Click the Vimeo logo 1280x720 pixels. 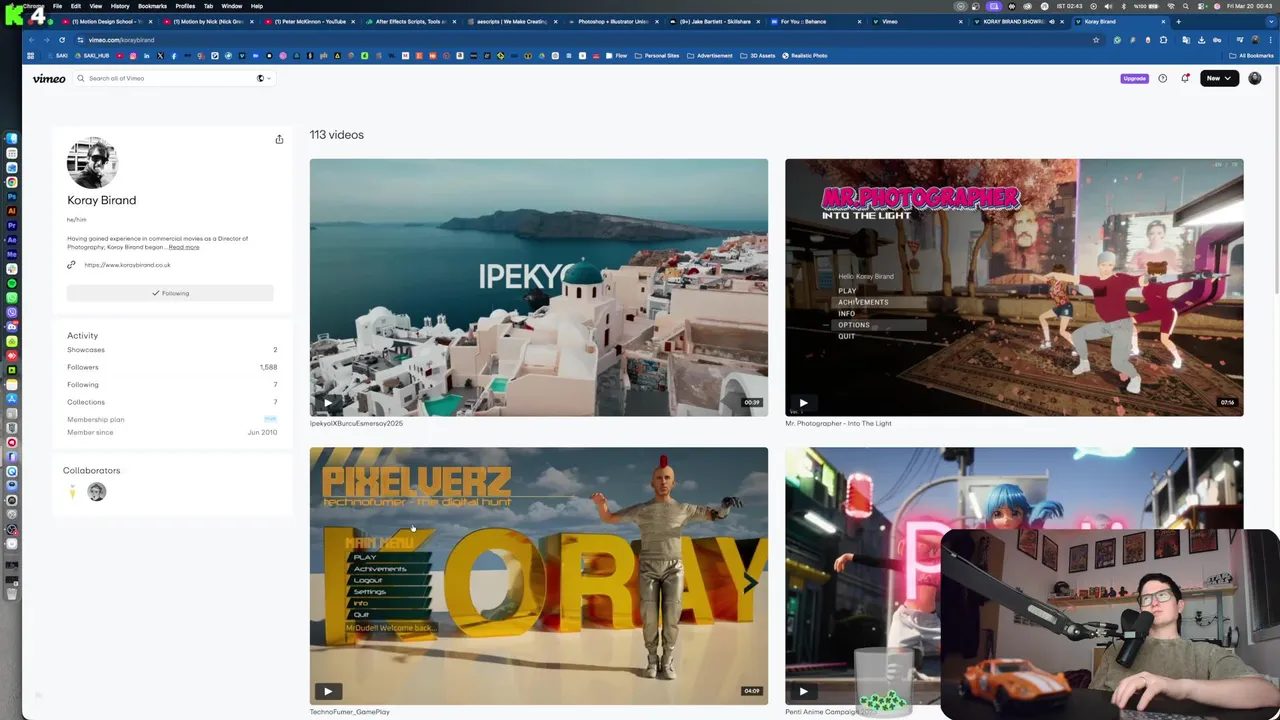point(49,78)
